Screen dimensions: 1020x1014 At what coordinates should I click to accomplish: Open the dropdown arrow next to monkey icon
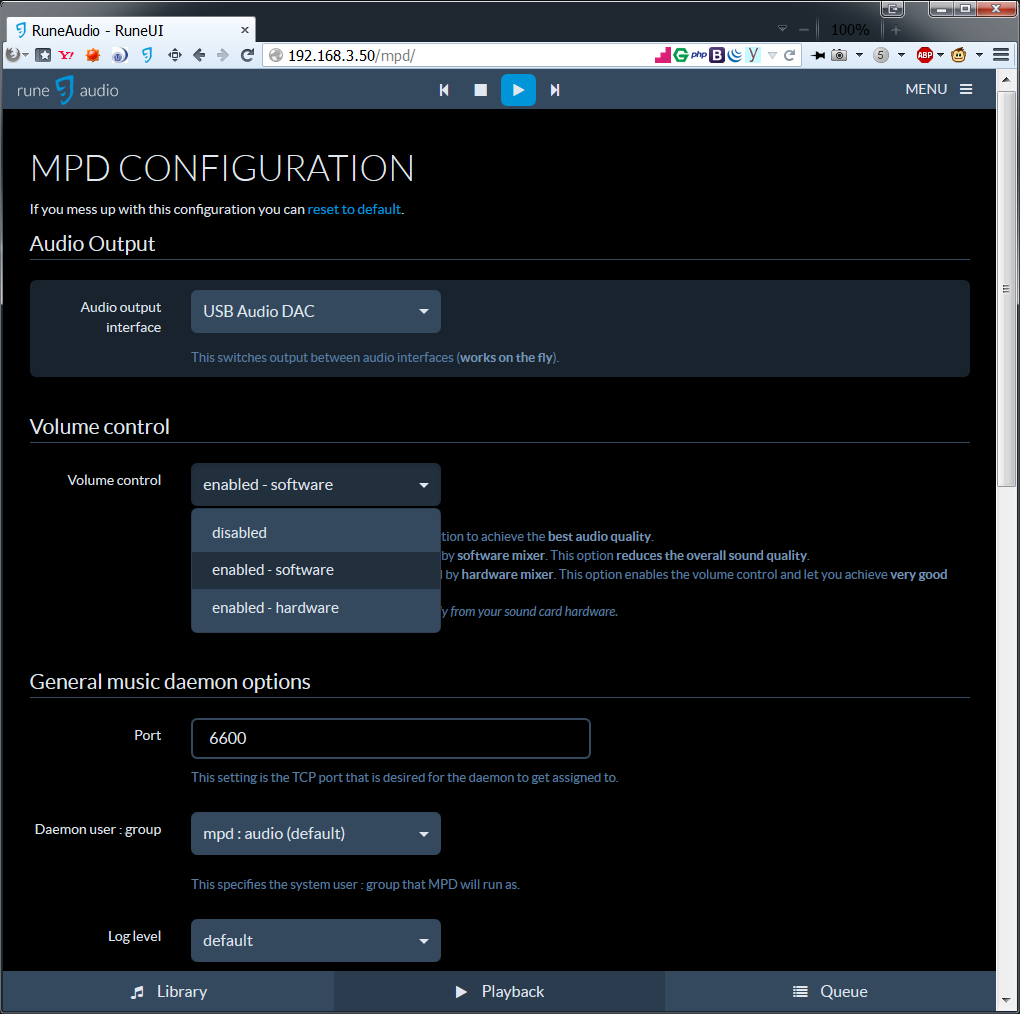point(979,55)
